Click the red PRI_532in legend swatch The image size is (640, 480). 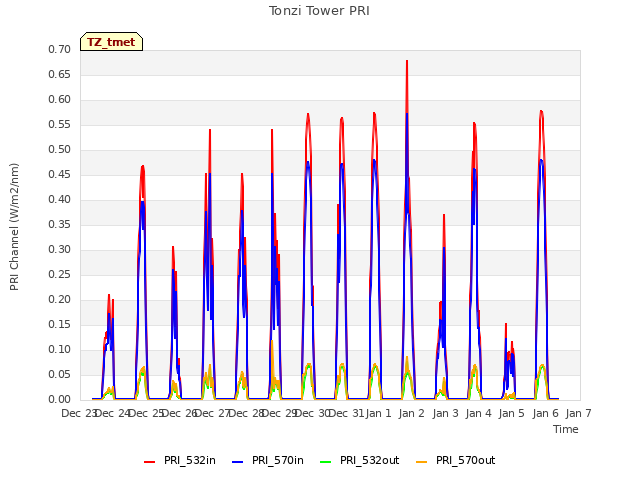coord(149,462)
